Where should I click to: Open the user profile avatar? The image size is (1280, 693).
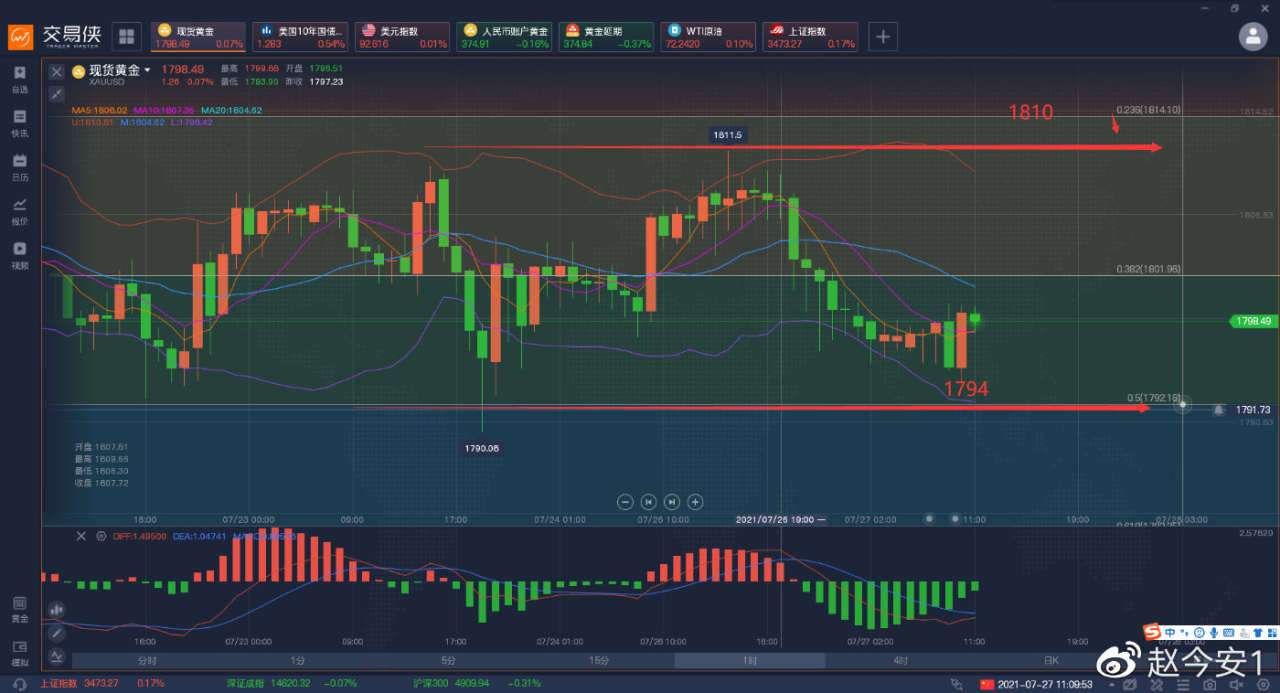coord(1252,36)
